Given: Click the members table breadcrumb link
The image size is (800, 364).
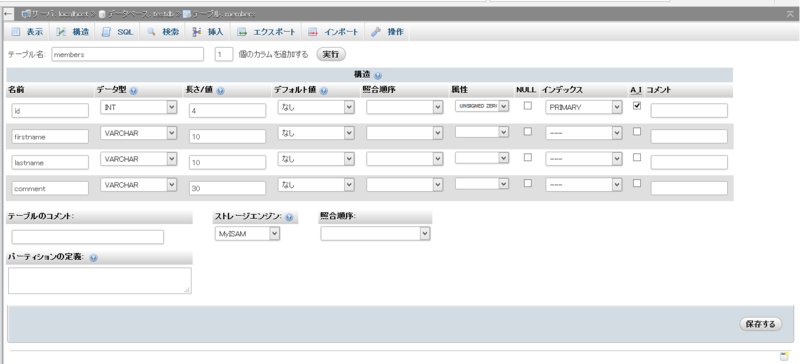Looking at the screenshot, I should pyautogui.click(x=223, y=14).
